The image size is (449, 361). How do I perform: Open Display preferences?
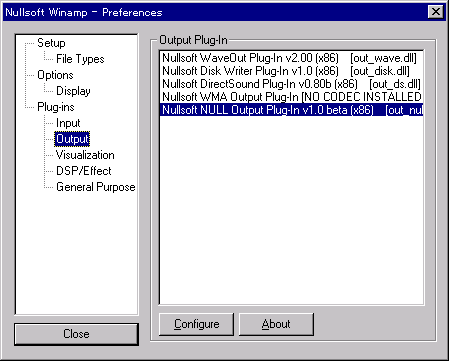[73, 91]
